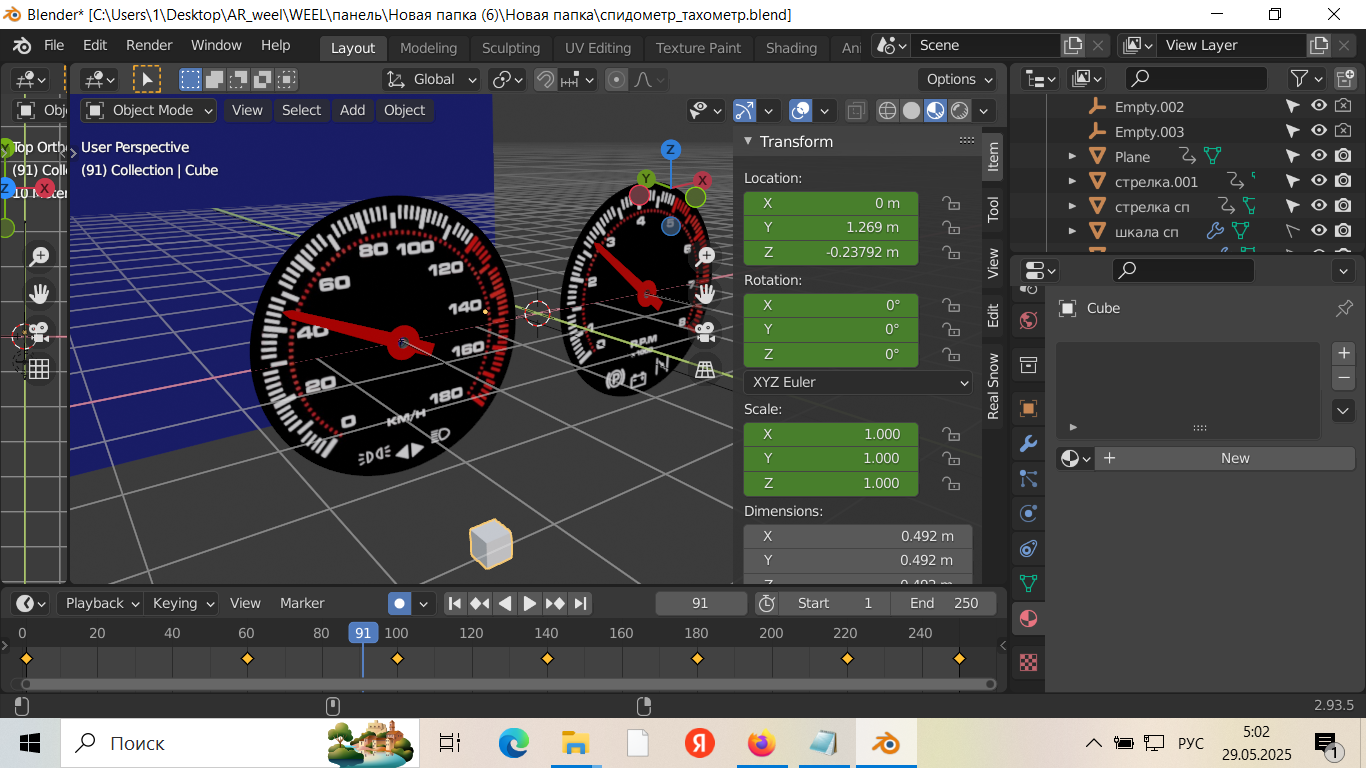Open the Modifier properties wrench tab
The width and height of the screenshot is (1366, 768).
point(1028,443)
